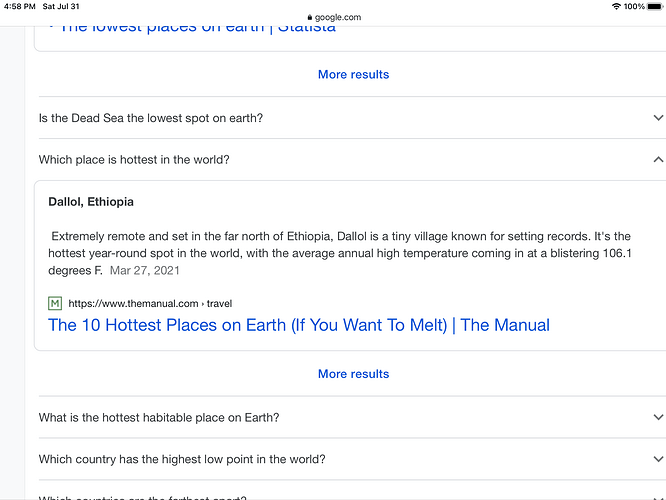Click The Manual green favicon
The width and height of the screenshot is (666, 500).
[55, 303]
